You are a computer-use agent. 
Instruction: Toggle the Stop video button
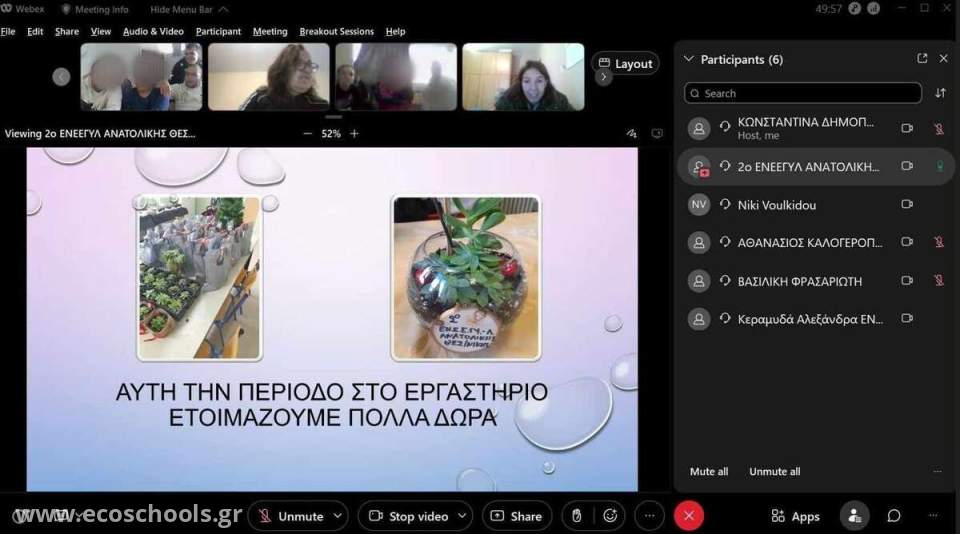(x=408, y=516)
